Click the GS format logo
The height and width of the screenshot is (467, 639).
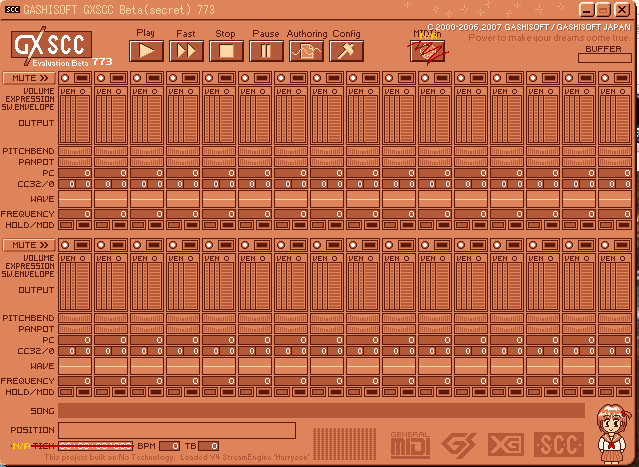click(x=459, y=445)
